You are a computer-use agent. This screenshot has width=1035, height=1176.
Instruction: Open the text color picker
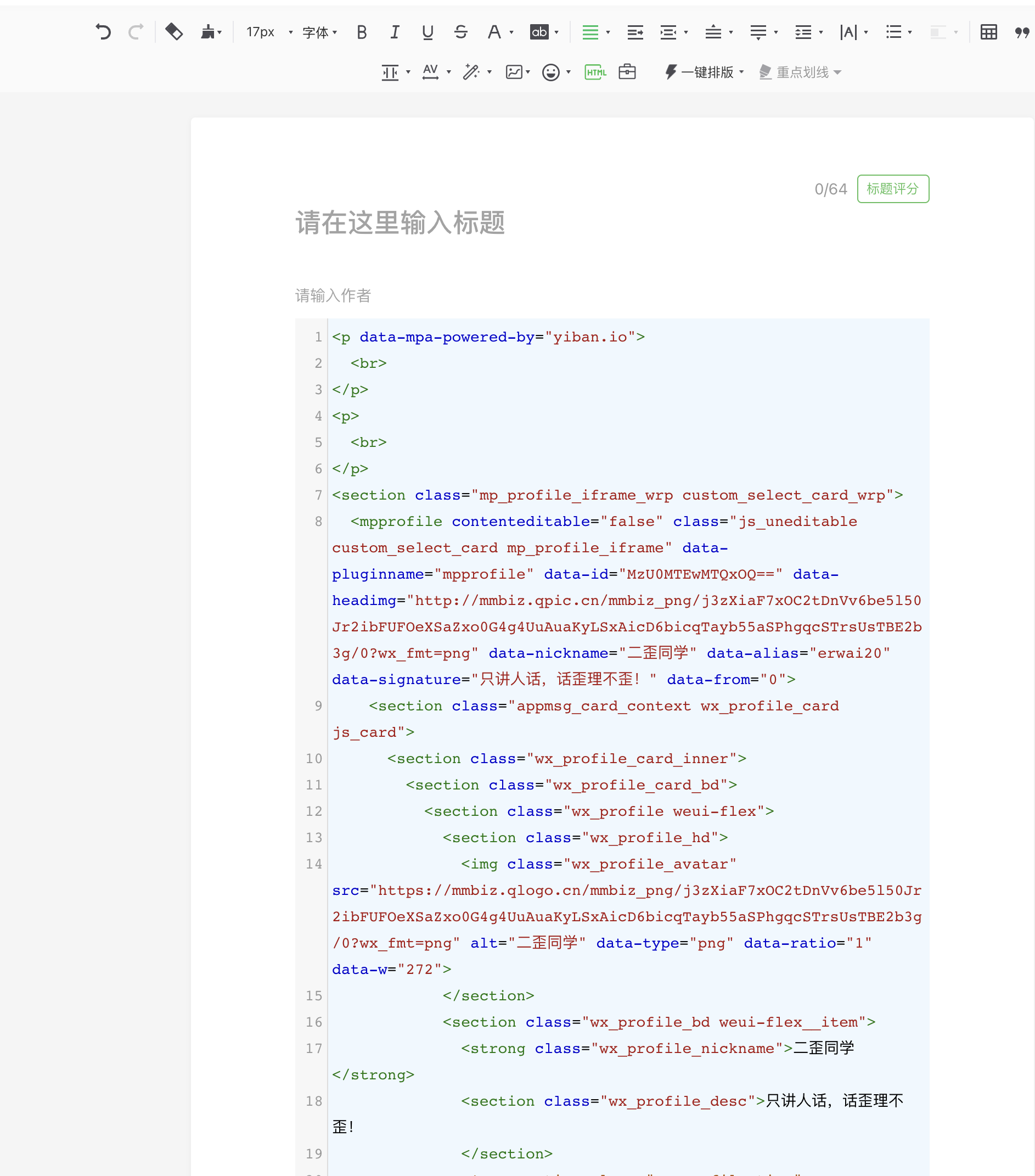click(496, 32)
